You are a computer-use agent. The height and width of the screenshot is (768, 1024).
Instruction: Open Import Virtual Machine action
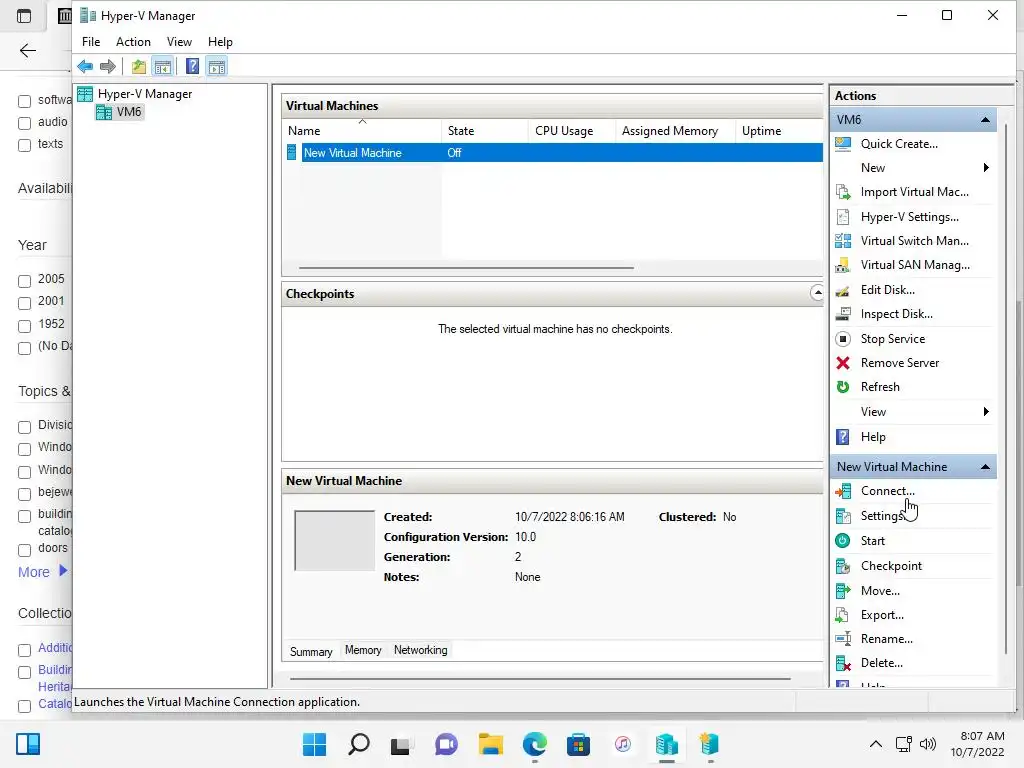point(914,192)
